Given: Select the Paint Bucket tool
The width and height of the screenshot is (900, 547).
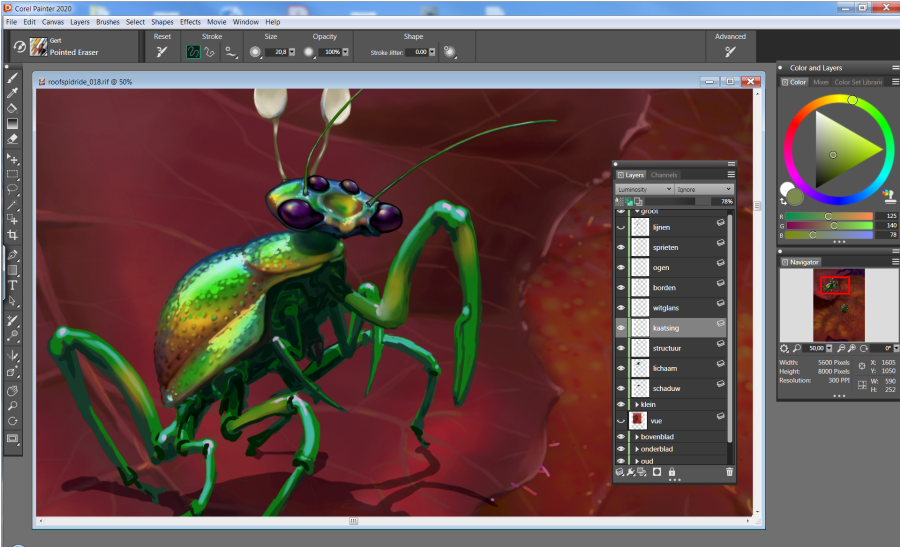Looking at the screenshot, I should tap(12, 108).
